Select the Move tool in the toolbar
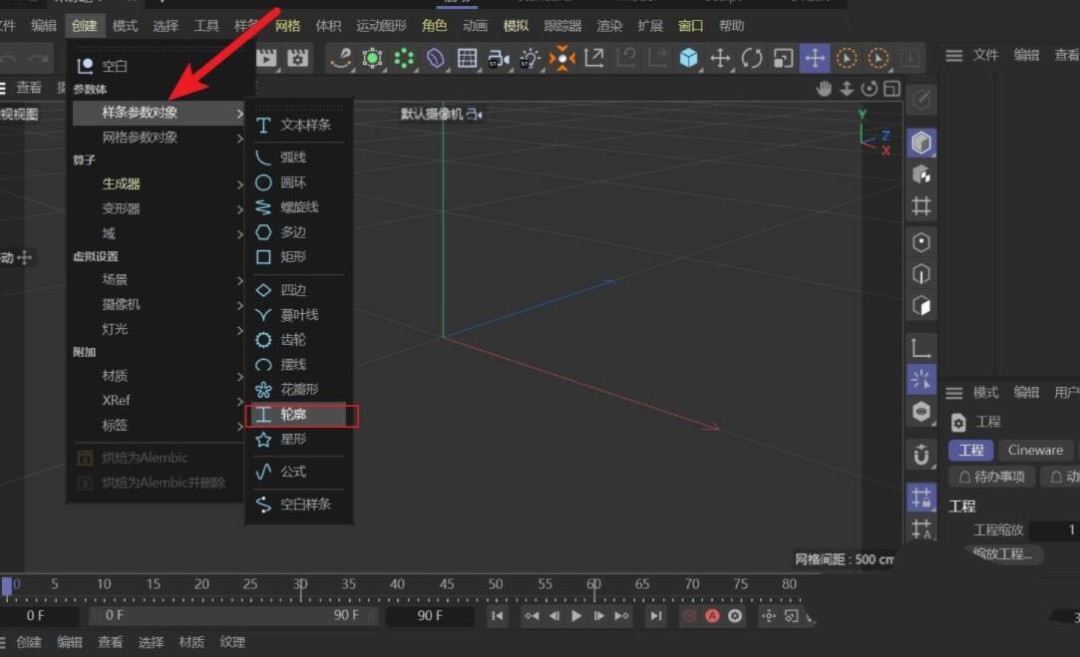 815,58
